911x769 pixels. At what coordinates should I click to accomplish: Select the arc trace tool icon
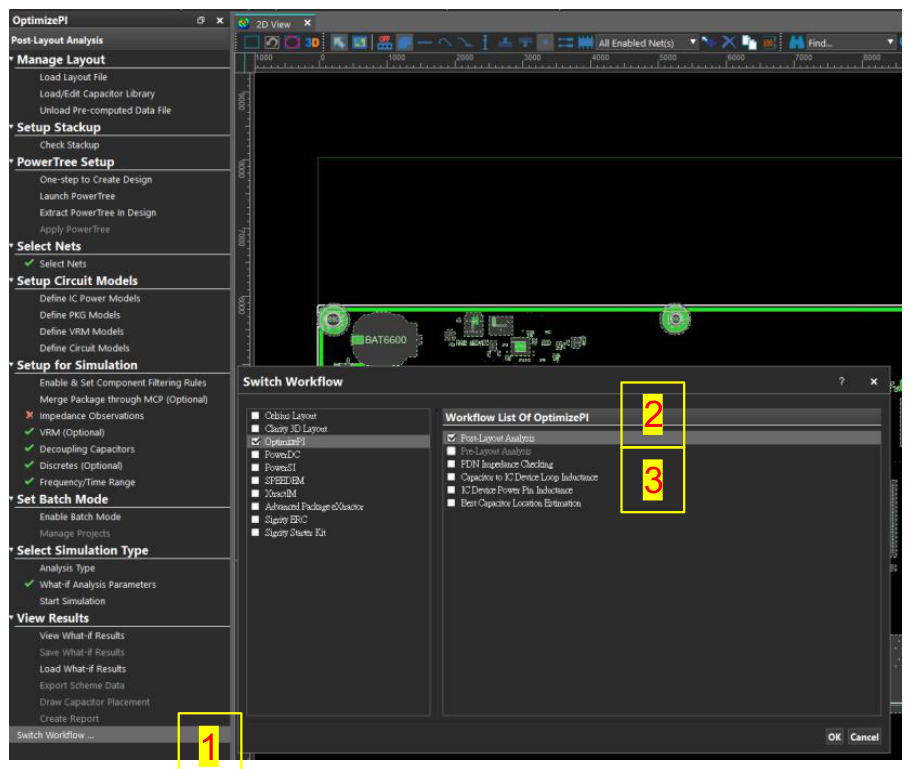445,42
